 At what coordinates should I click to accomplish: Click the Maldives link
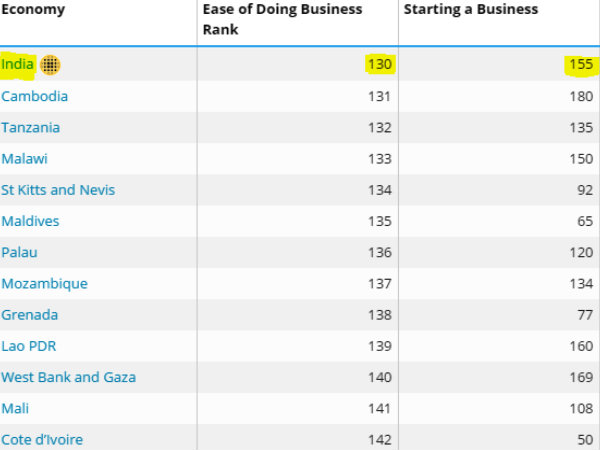coord(30,221)
